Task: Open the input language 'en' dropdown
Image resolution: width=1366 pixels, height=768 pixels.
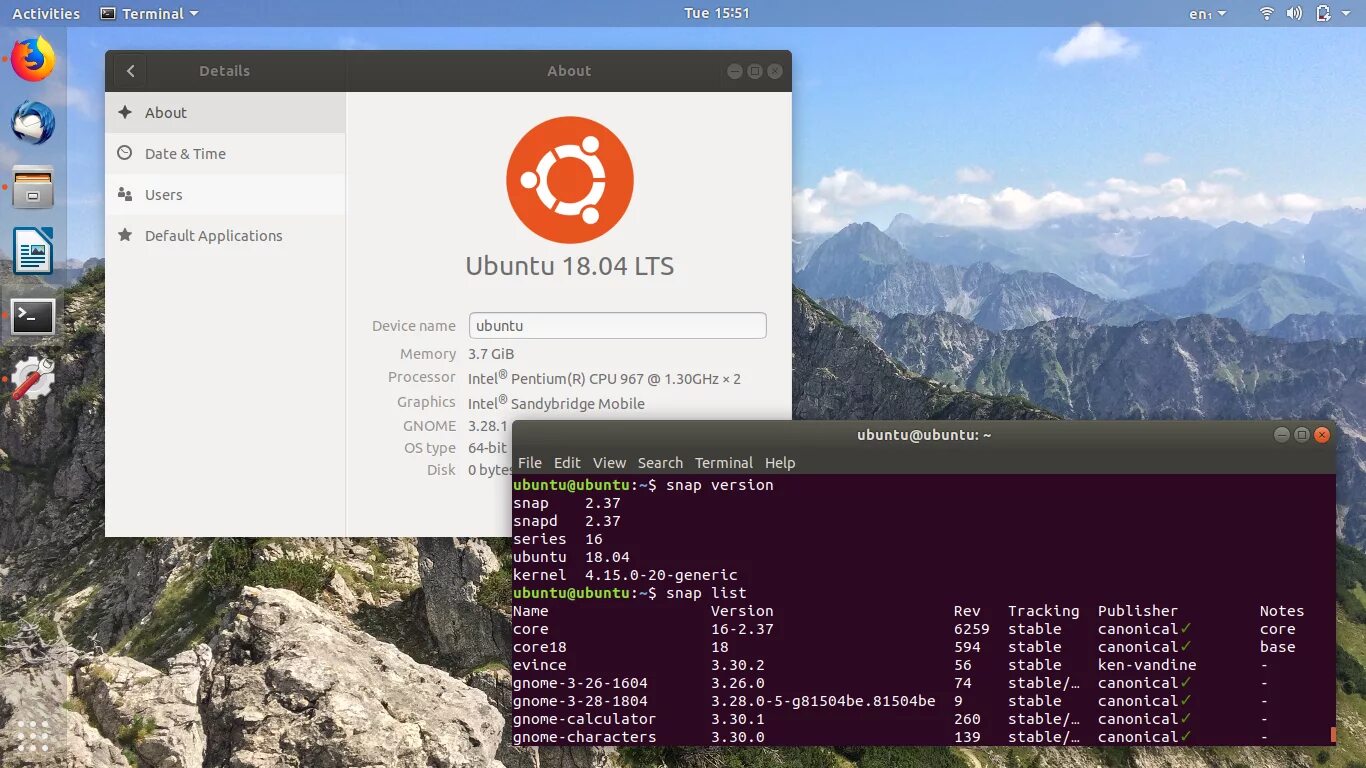Action: pos(1208,14)
